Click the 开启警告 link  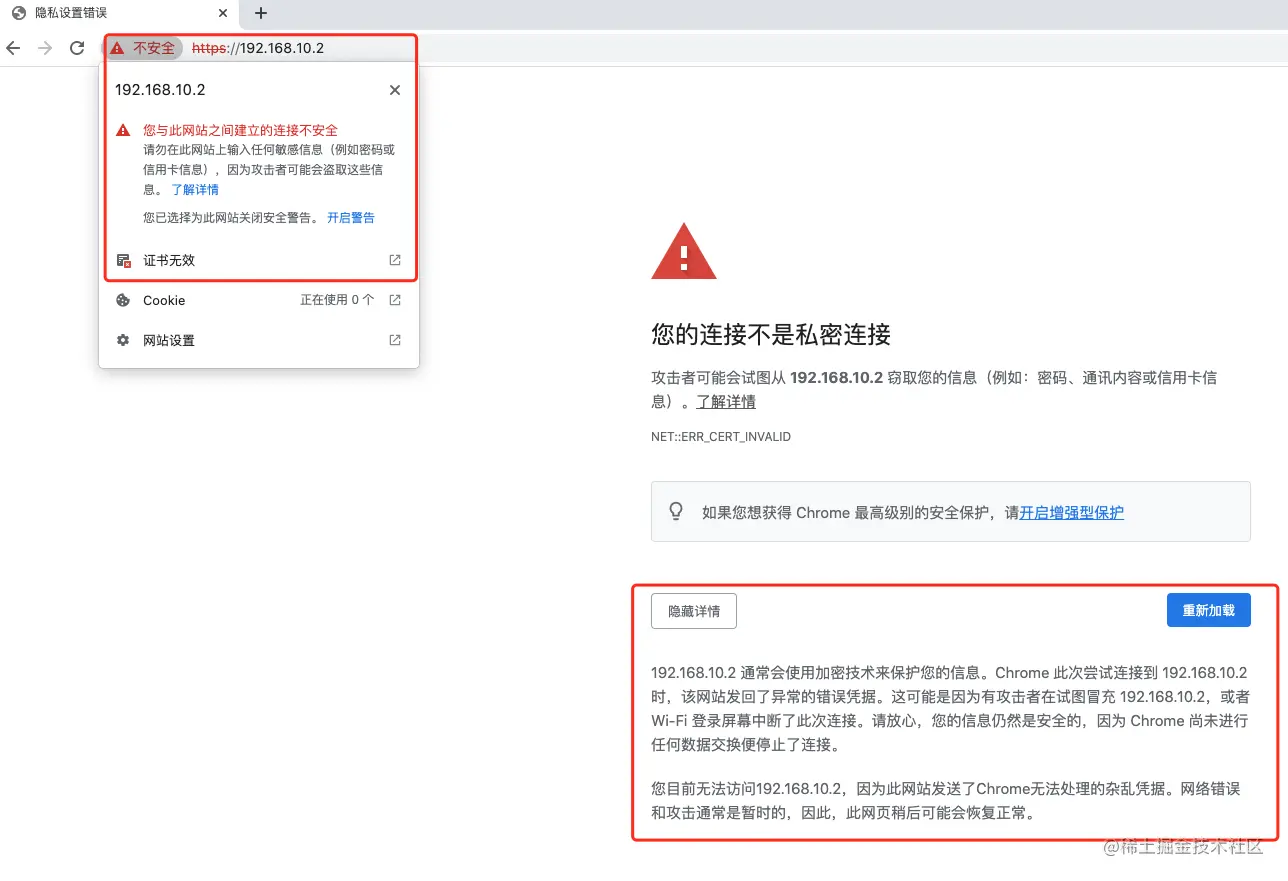pyautogui.click(x=351, y=217)
